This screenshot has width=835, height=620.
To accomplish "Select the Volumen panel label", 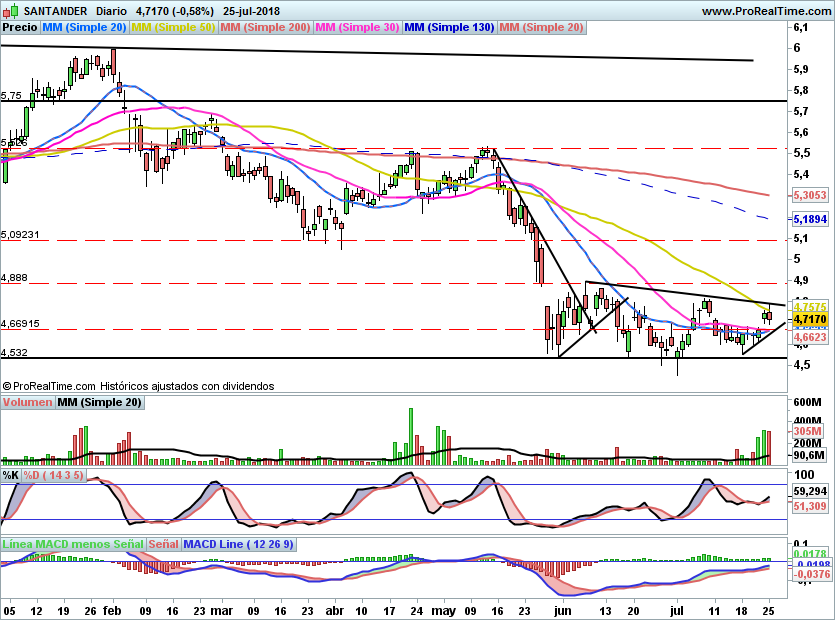I will click(27, 402).
